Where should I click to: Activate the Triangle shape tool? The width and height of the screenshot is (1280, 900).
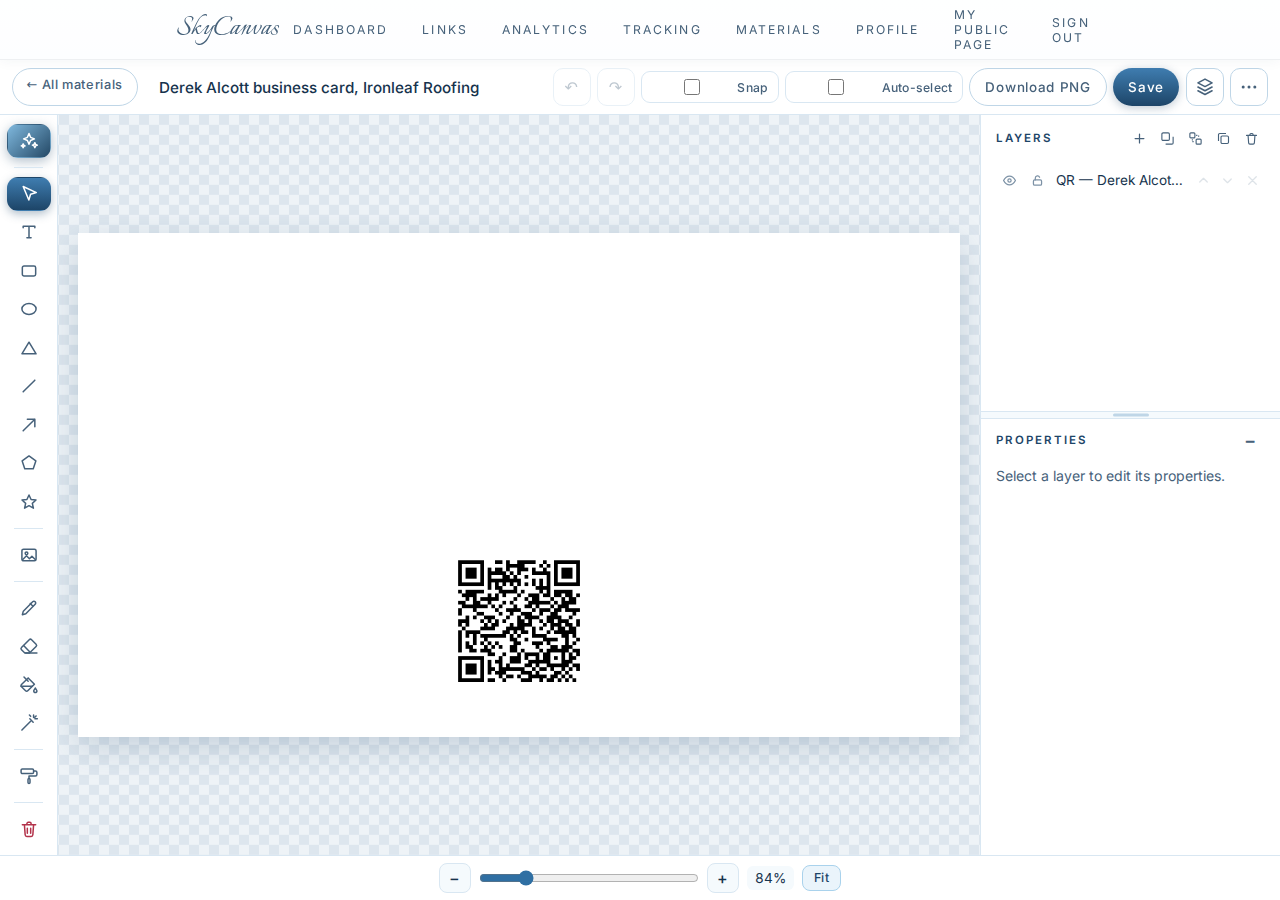tap(29, 348)
